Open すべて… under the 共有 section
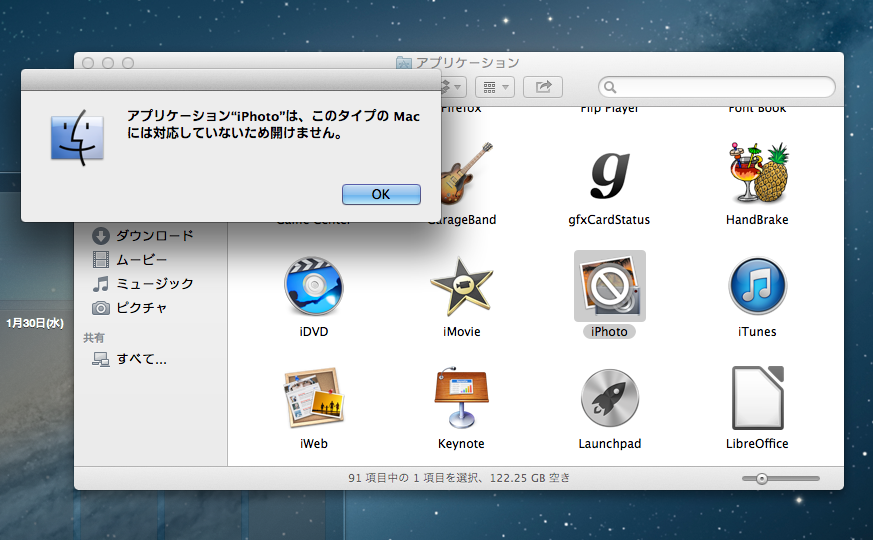Screen dimensions: 873x540 (x=141, y=359)
